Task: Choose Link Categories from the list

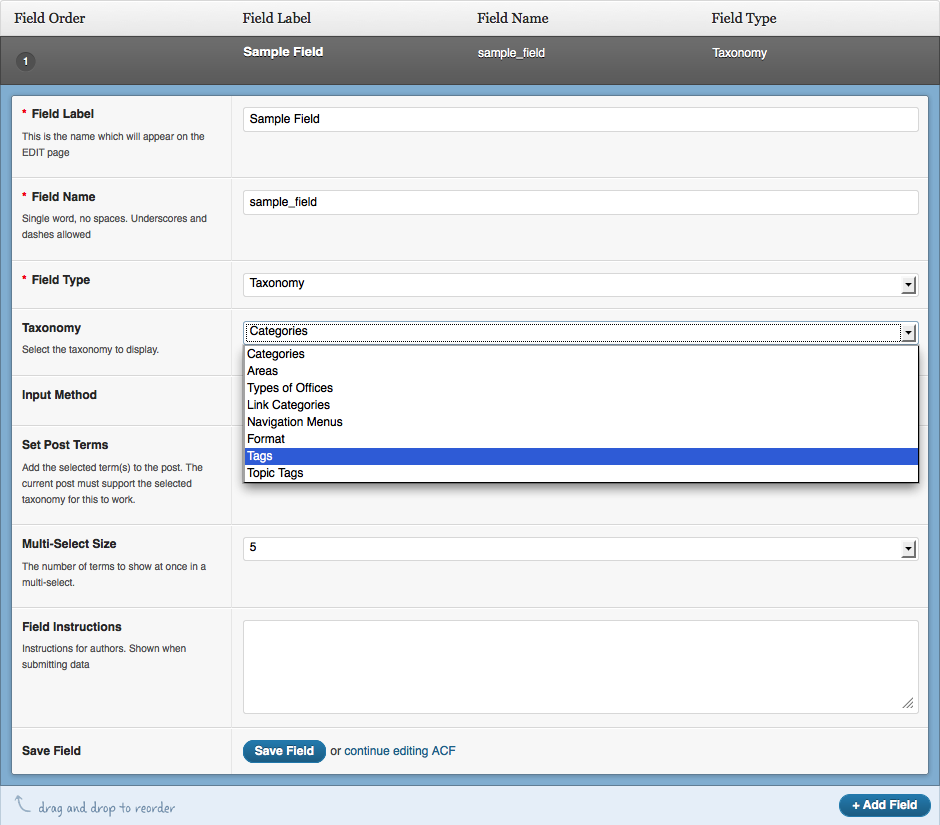Action: click(x=580, y=405)
